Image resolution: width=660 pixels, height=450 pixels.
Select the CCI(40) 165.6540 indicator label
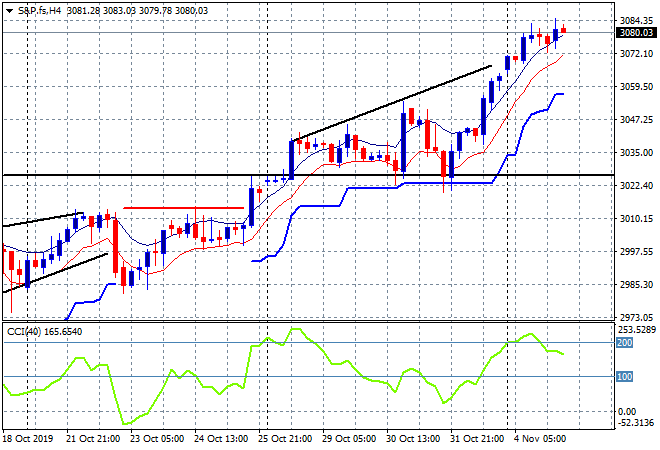pos(45,332)
